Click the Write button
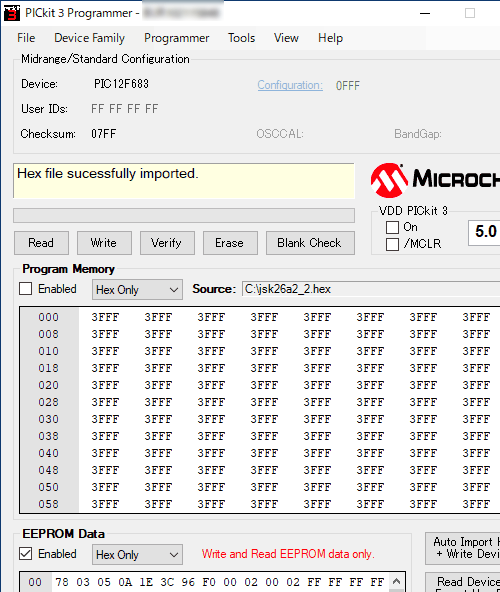500x592 pixels. coord(104,243)
